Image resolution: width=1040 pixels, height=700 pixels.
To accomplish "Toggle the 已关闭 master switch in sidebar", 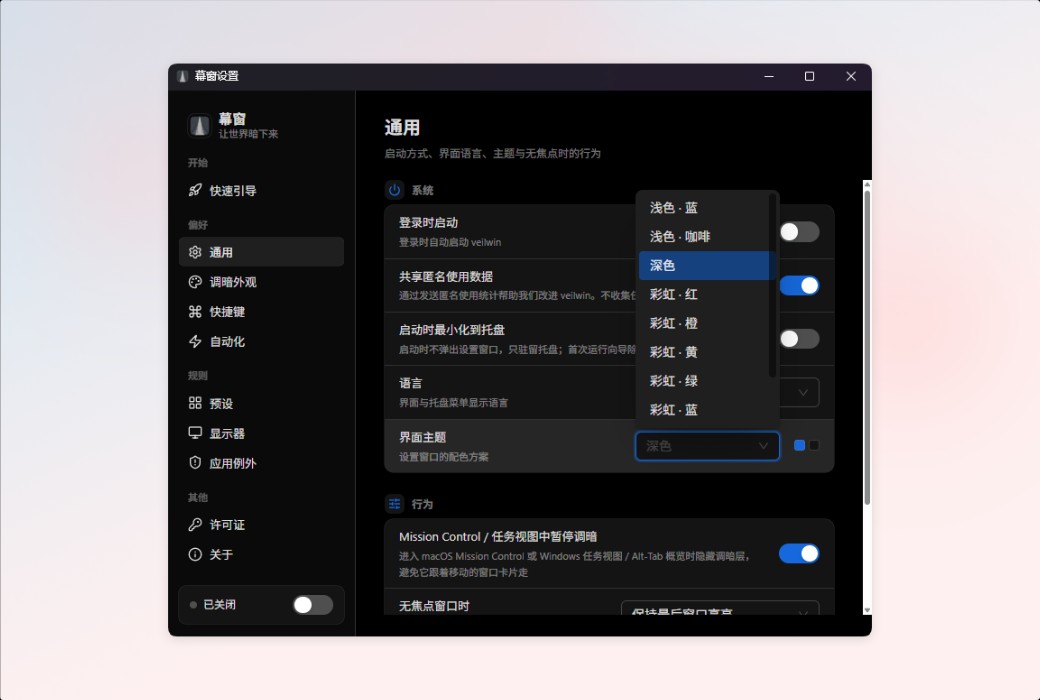I will click(x=313, y=604).
